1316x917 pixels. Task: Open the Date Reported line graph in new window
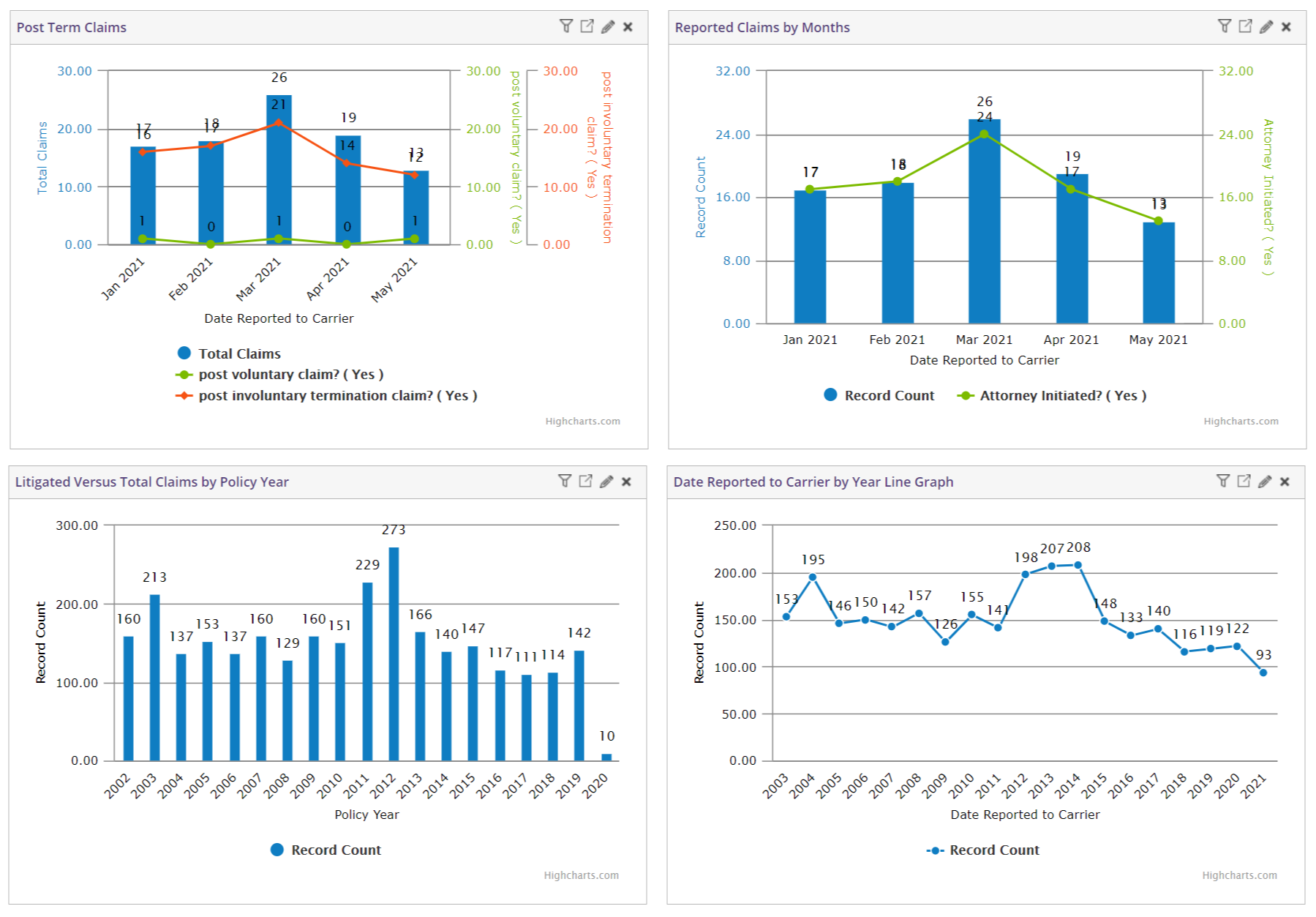pyautogui.click(x=1245, y=482)
